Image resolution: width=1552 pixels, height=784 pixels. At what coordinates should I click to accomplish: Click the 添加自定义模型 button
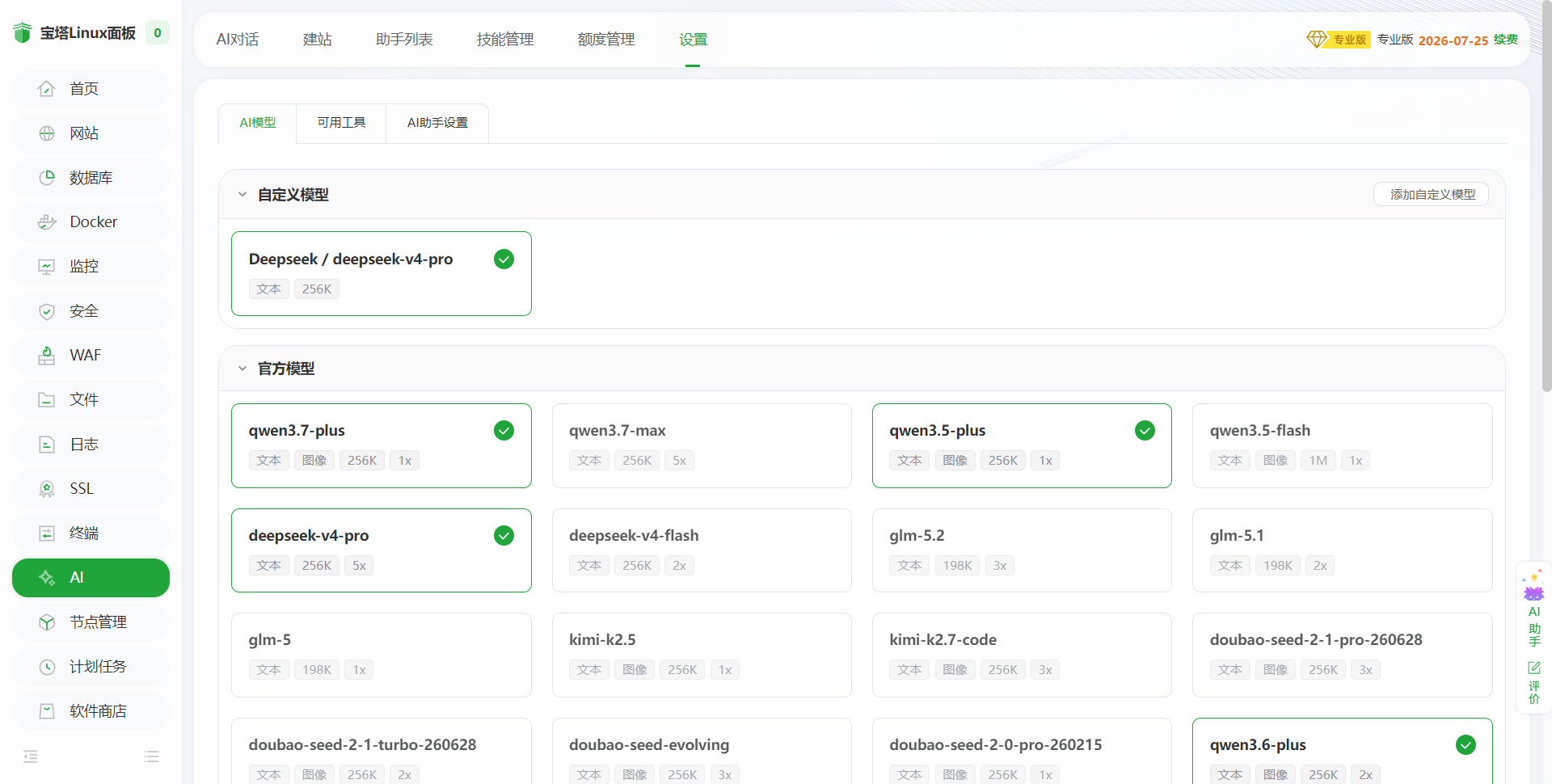[x=1431, y=195]
